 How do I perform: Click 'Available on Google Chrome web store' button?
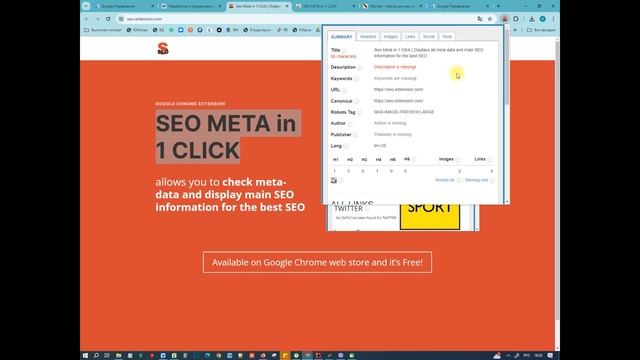coord(317,262)
